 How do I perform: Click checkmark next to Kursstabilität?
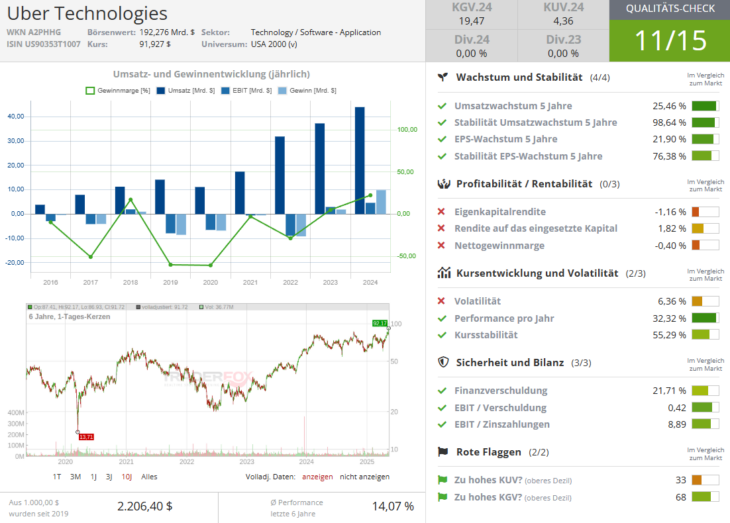click(442, 335)
